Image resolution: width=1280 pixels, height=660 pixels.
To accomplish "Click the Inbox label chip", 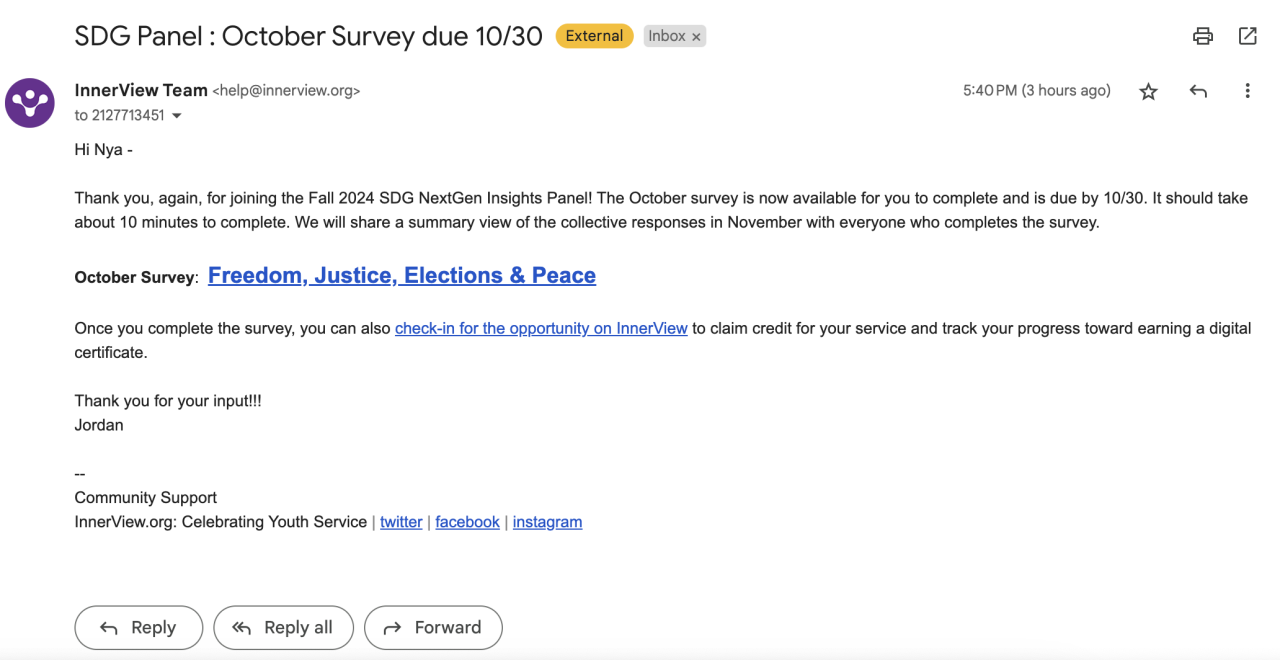I will 666,36.
